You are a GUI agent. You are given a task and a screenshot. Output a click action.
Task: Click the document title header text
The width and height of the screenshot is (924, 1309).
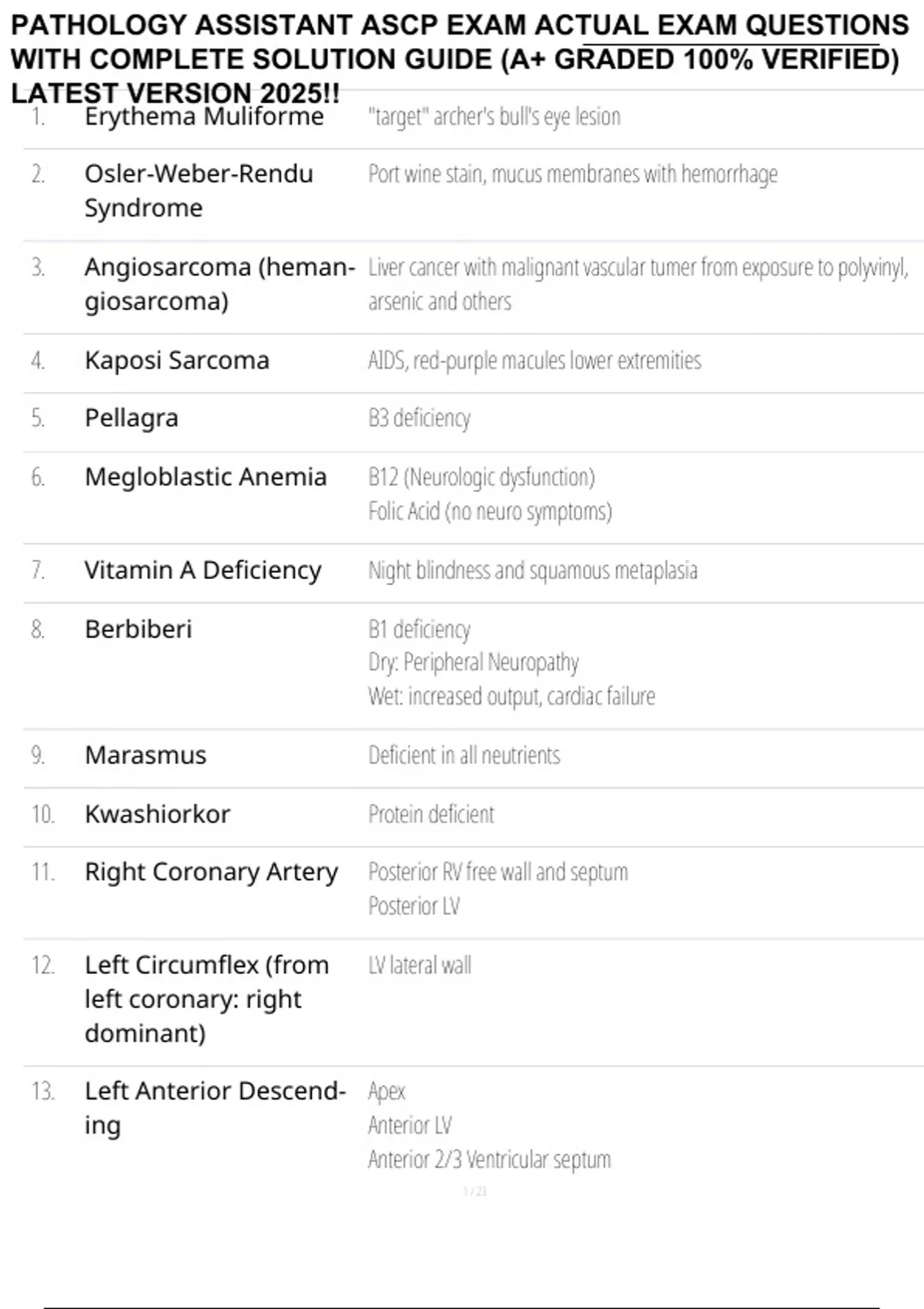(460, 59)
